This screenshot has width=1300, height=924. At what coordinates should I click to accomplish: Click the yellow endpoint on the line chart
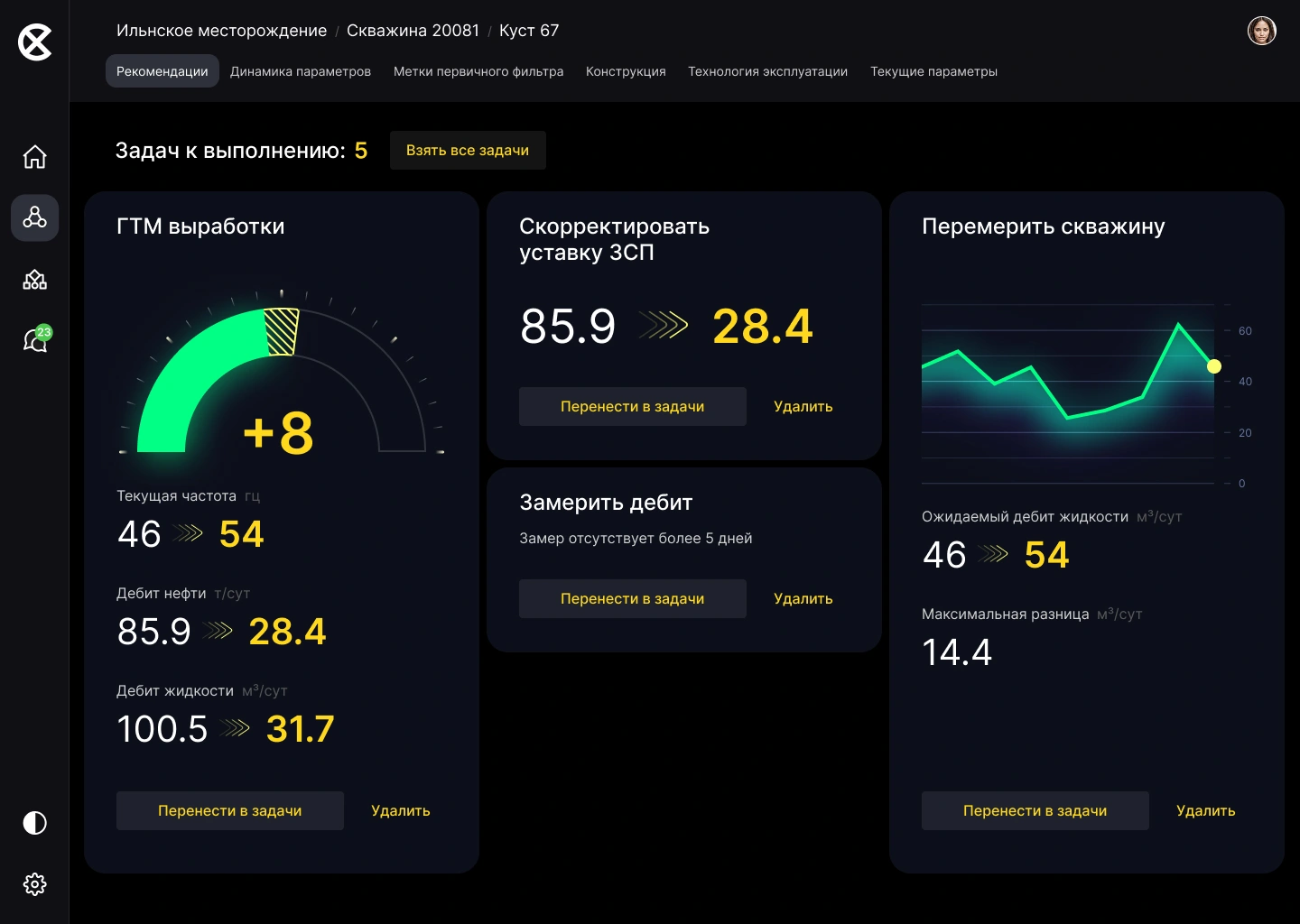coord(1214,366)
